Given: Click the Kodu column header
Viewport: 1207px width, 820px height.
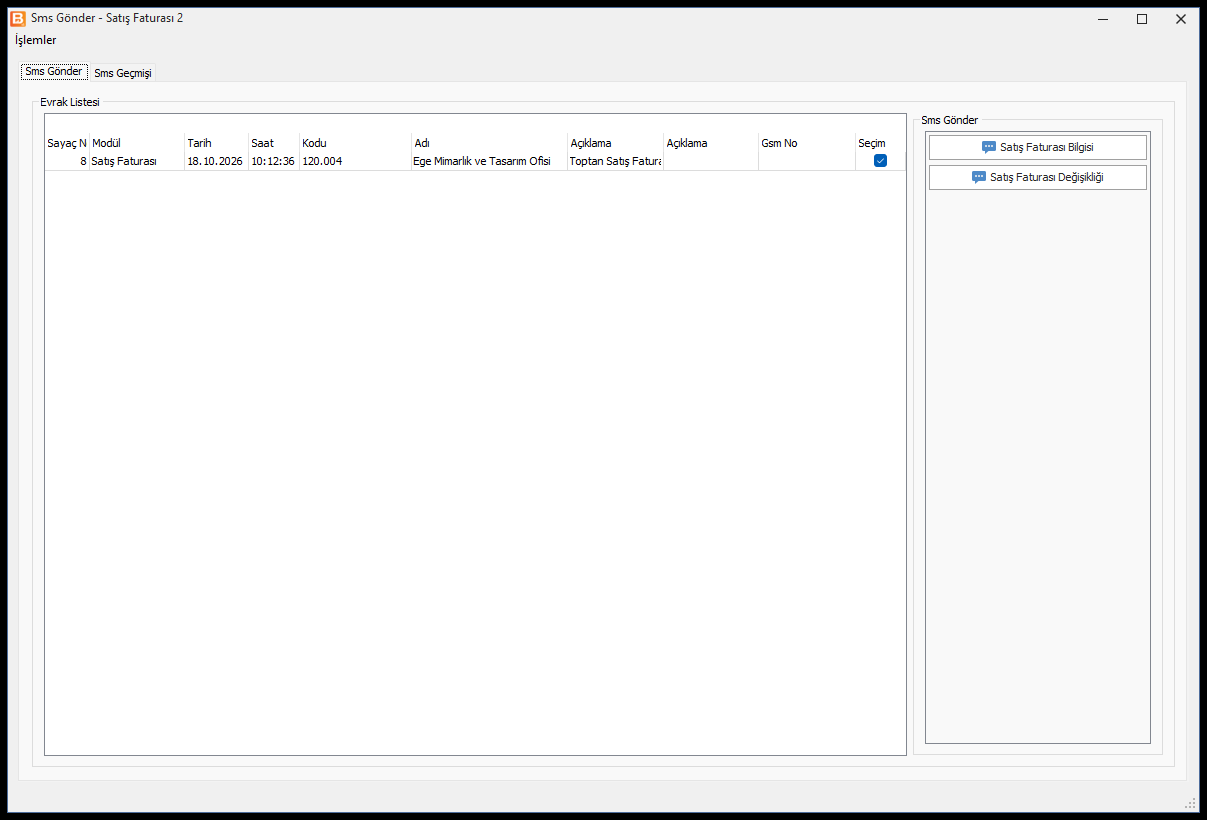Looking at the screenshot, I should [x=355, y=143].
